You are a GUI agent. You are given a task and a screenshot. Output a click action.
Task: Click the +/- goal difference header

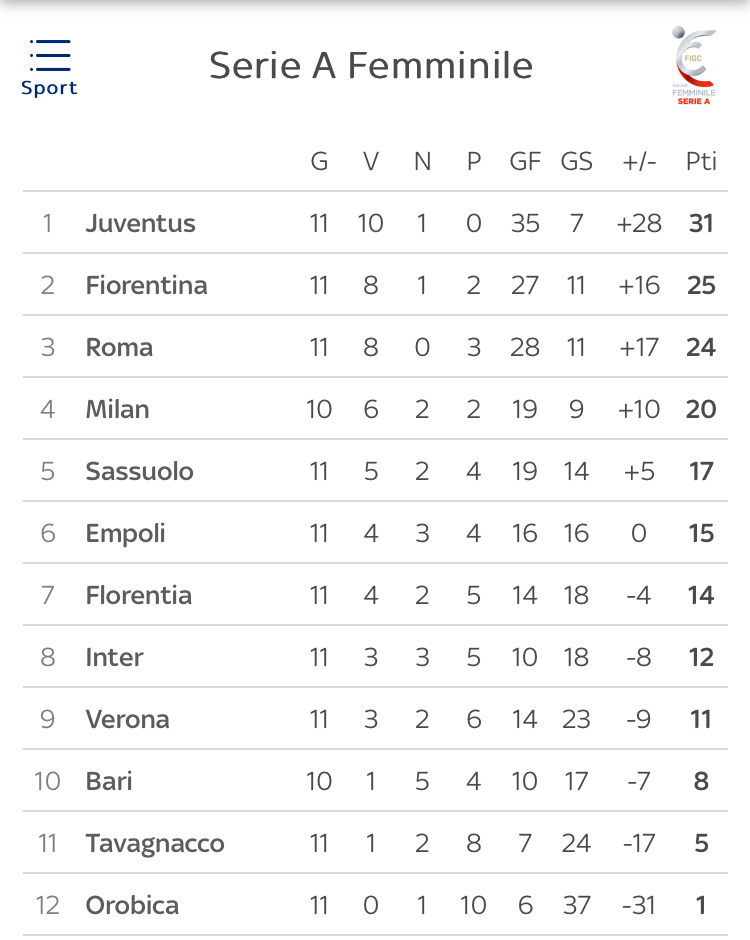639,162
